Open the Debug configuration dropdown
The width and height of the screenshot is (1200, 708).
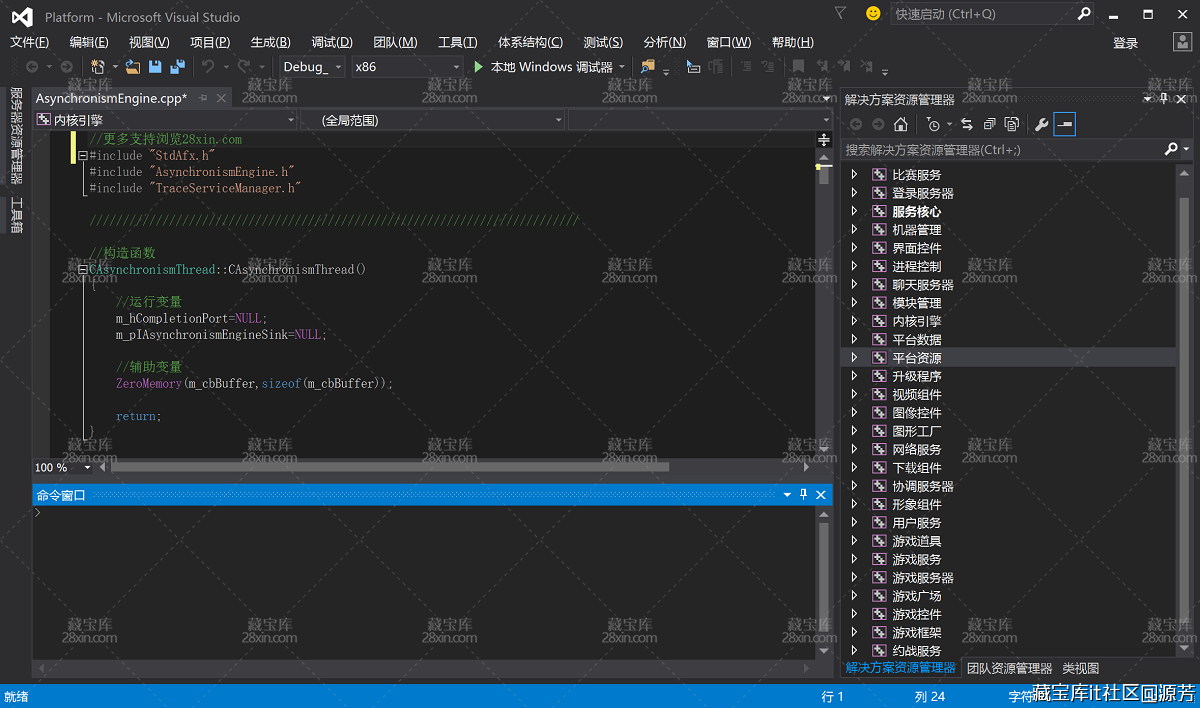pyautogui.click(x=313, y=67)
